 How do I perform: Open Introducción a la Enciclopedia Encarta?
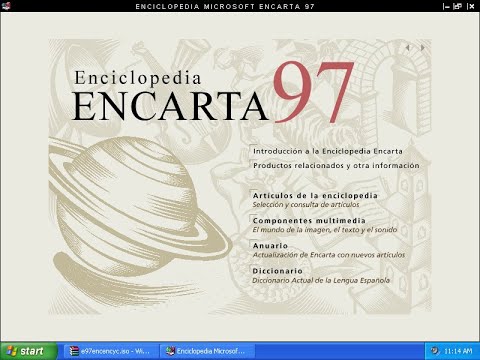[x=328, y=151]
